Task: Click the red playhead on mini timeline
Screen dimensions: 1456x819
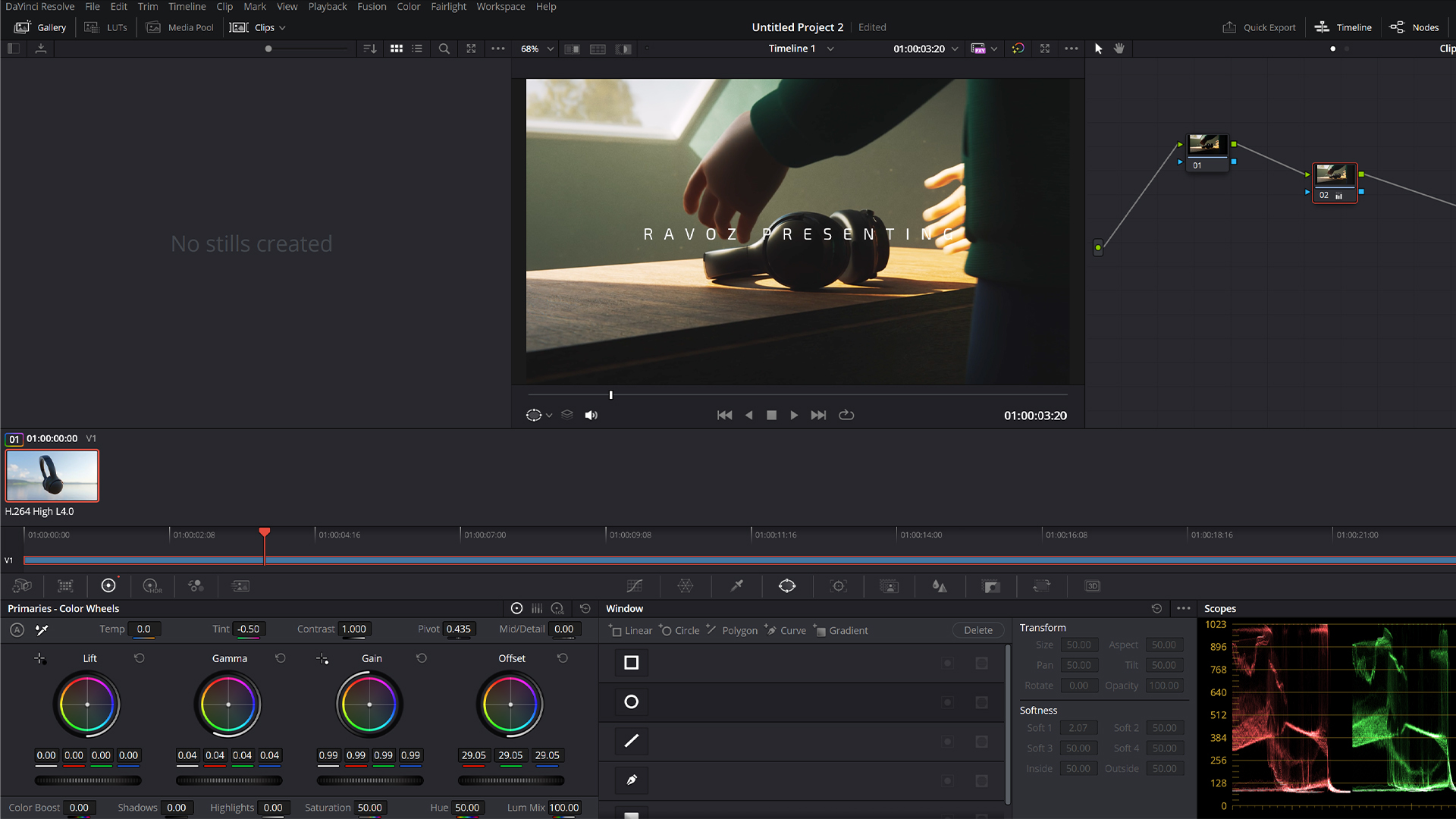Action: [264, 532]
